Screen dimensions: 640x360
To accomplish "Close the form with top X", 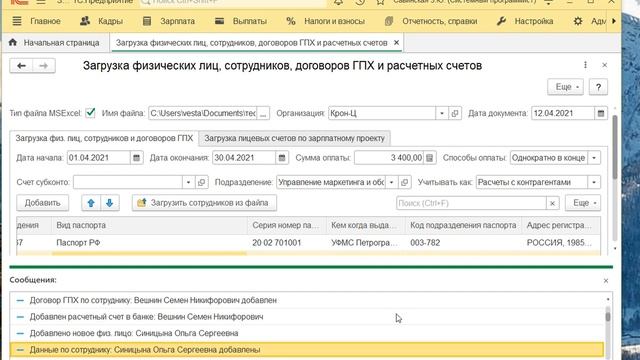I will pyautogui.click(x=604, y=65).
